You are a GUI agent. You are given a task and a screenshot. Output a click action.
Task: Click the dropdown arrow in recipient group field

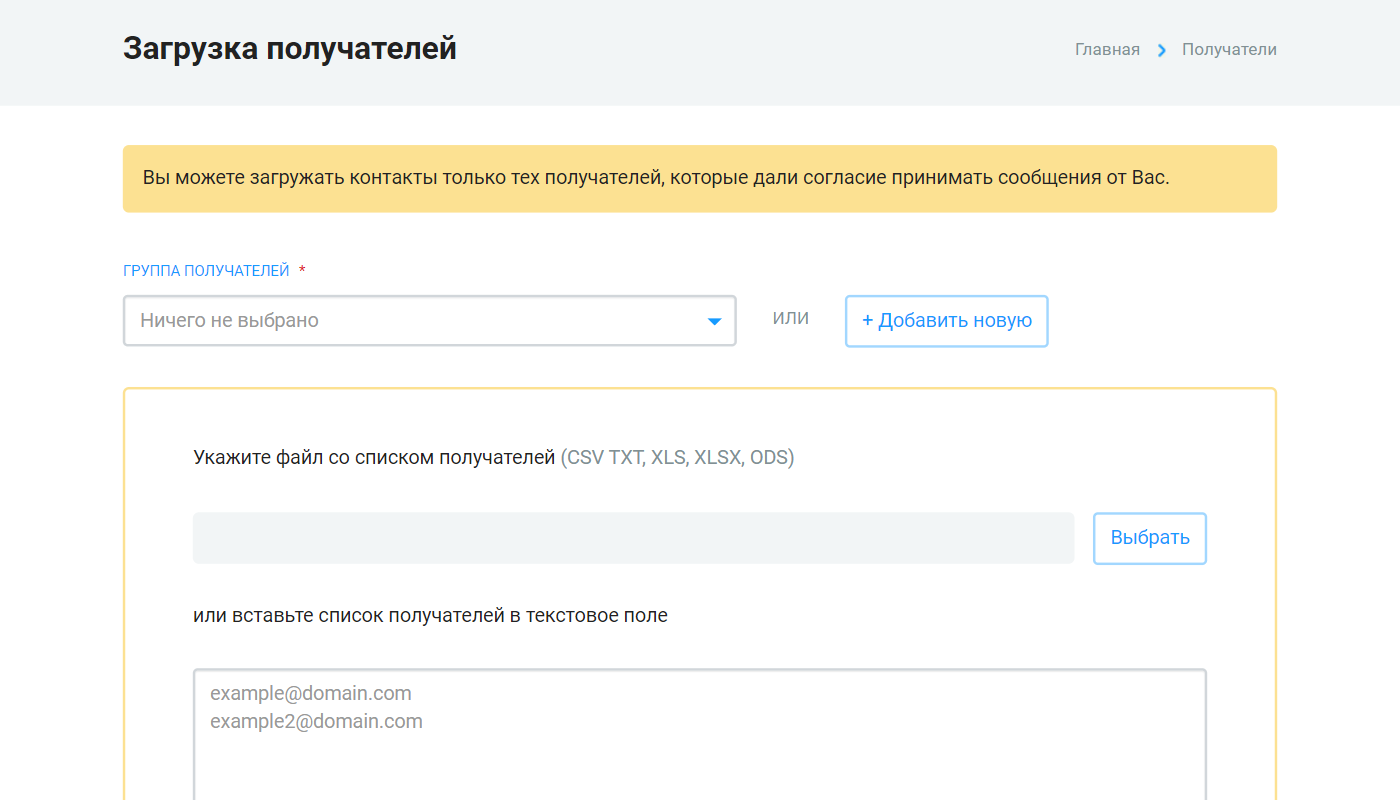coord(715,322)
